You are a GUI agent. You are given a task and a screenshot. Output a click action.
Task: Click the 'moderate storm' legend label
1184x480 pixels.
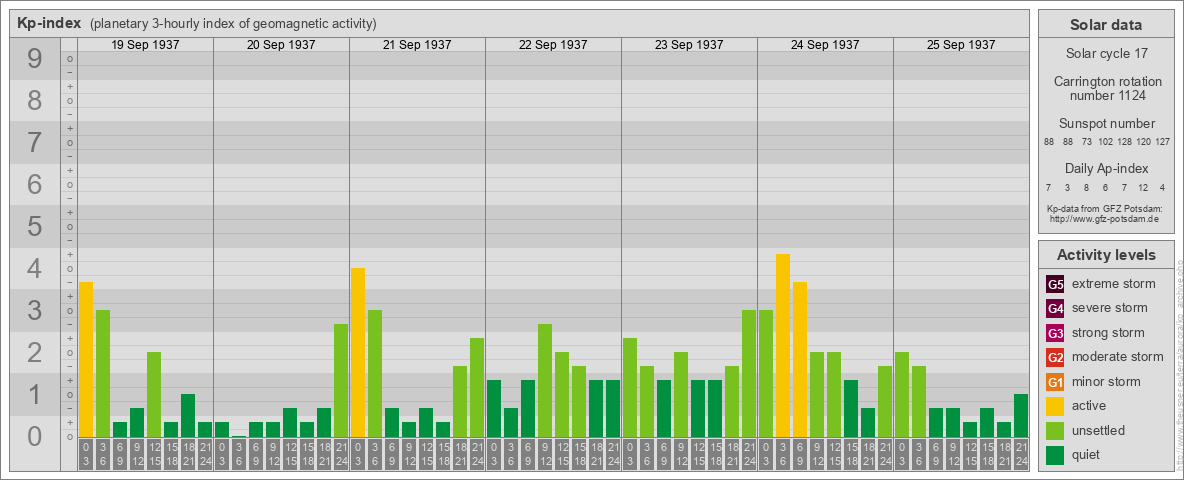[1118, 356]
